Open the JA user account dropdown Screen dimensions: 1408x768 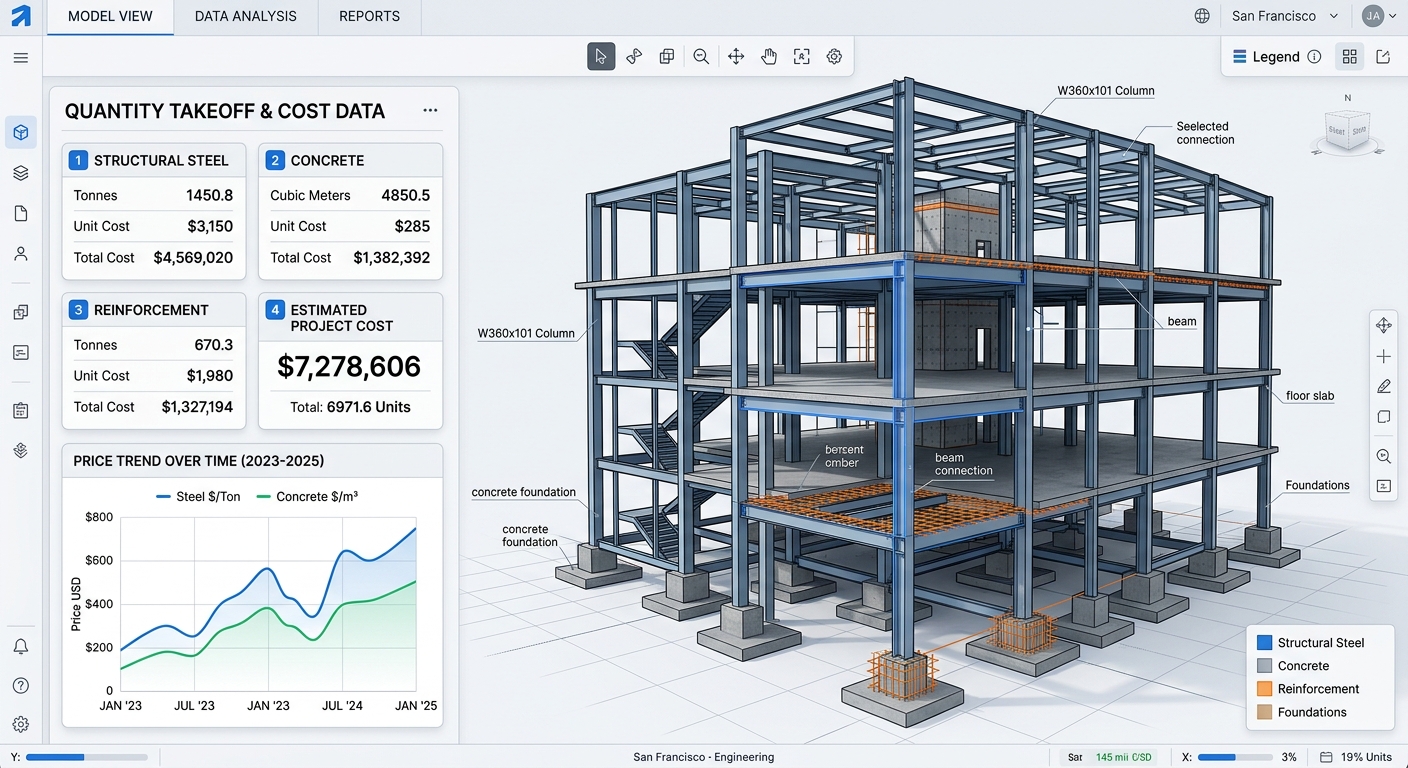point(1379,16)
